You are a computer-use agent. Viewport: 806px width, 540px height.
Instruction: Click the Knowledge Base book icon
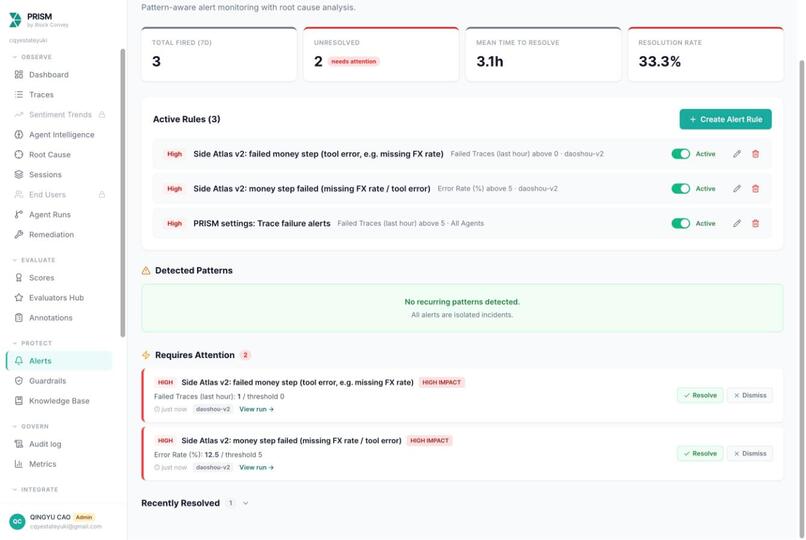19,401
